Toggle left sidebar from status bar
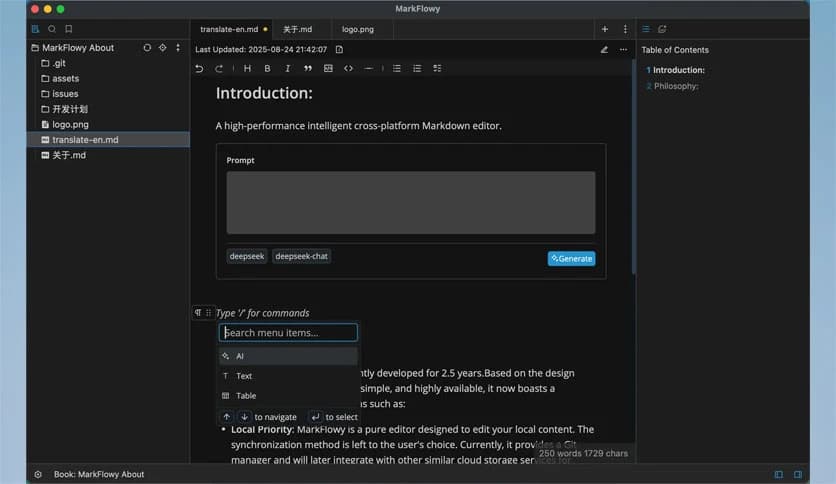The height and width of the screenshot is (484, 836). coord(779,474)
